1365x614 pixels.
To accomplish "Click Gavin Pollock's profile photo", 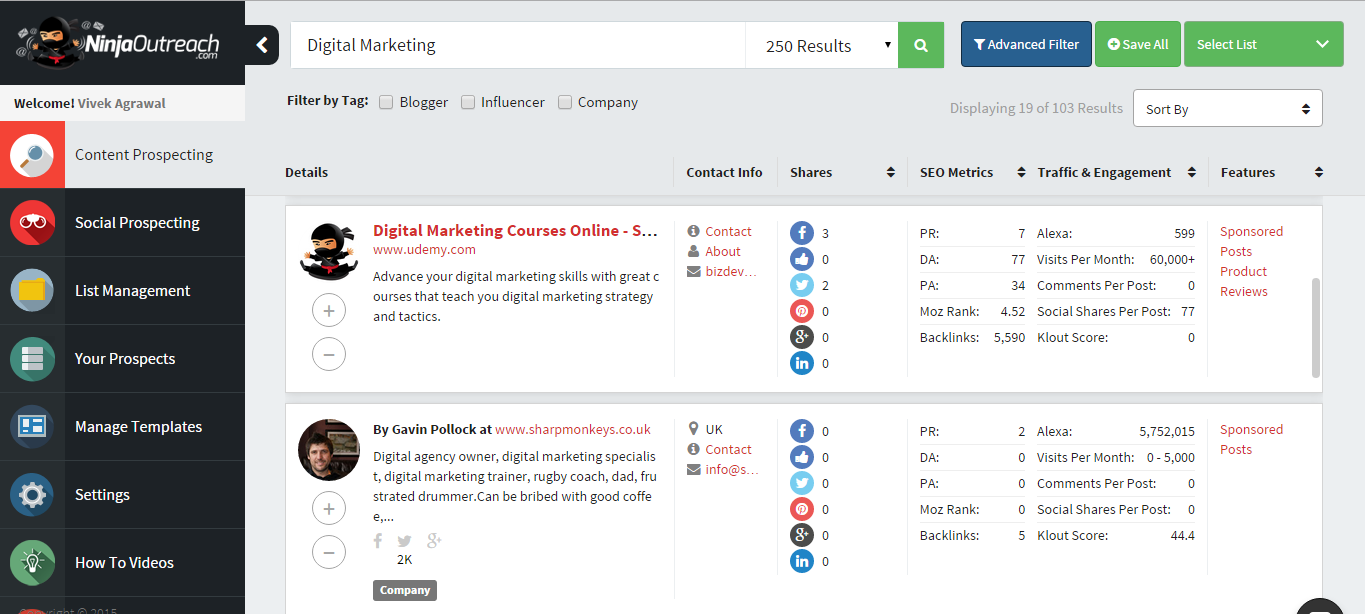I will click(329, 450).
